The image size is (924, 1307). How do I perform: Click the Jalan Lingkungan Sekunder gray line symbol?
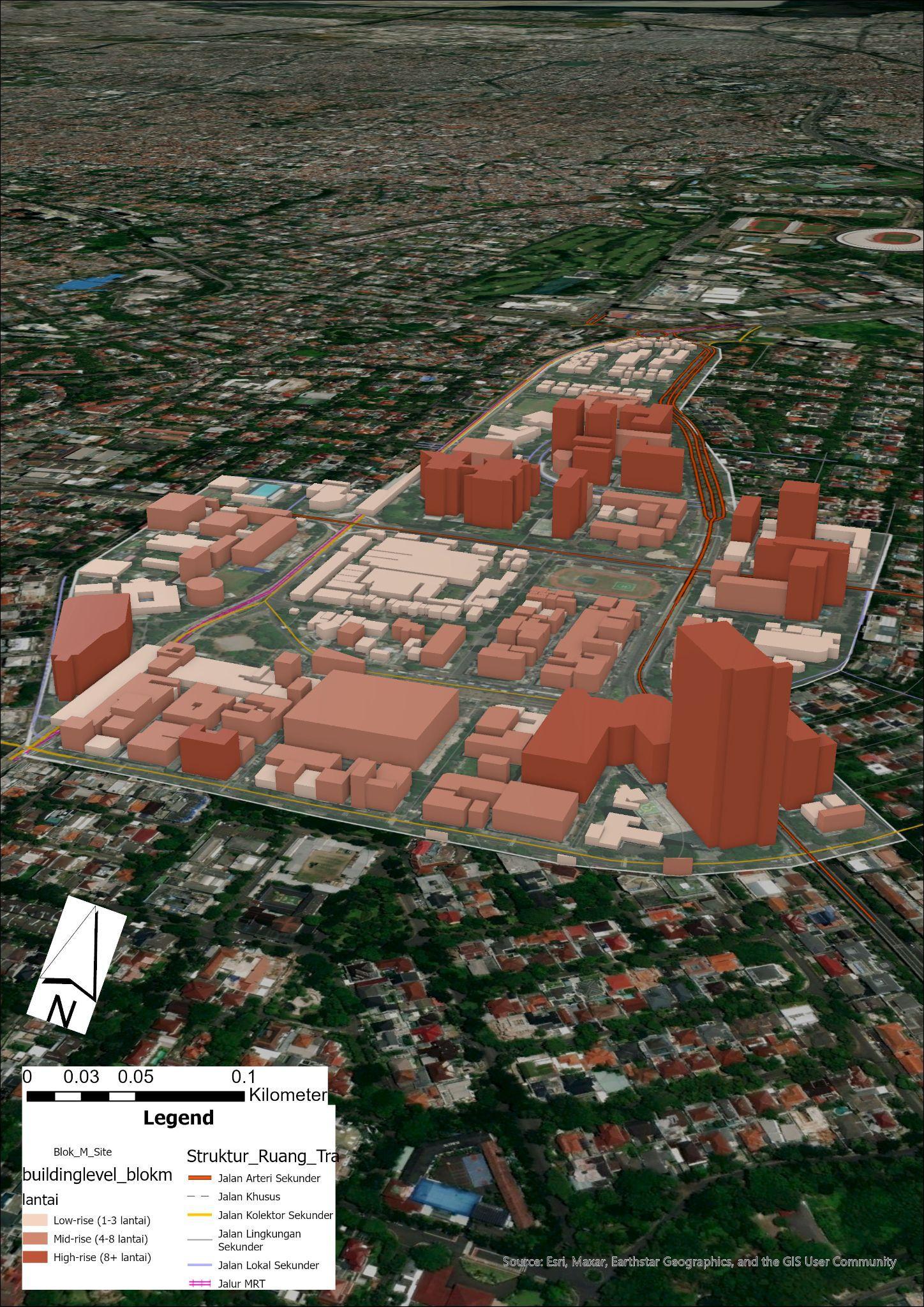pos(199,1240)
